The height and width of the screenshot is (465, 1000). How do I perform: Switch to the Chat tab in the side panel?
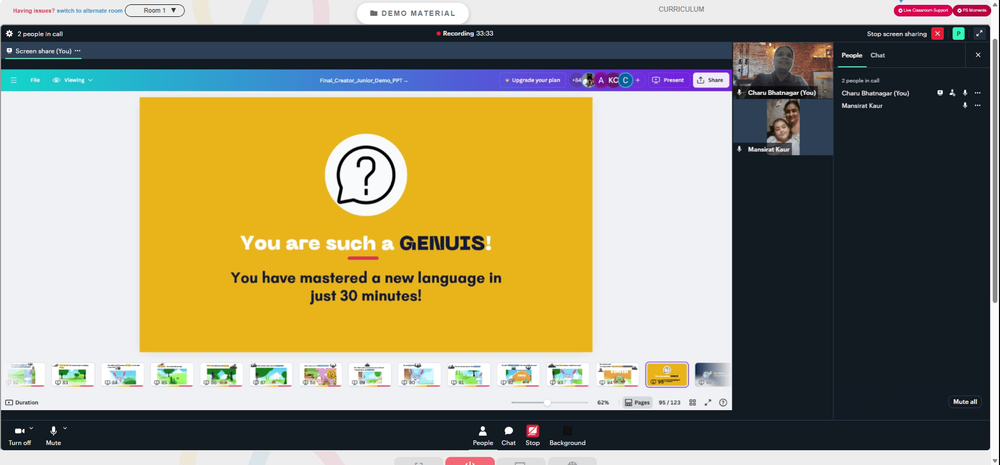pyautogui.click(x=878, y=55)
